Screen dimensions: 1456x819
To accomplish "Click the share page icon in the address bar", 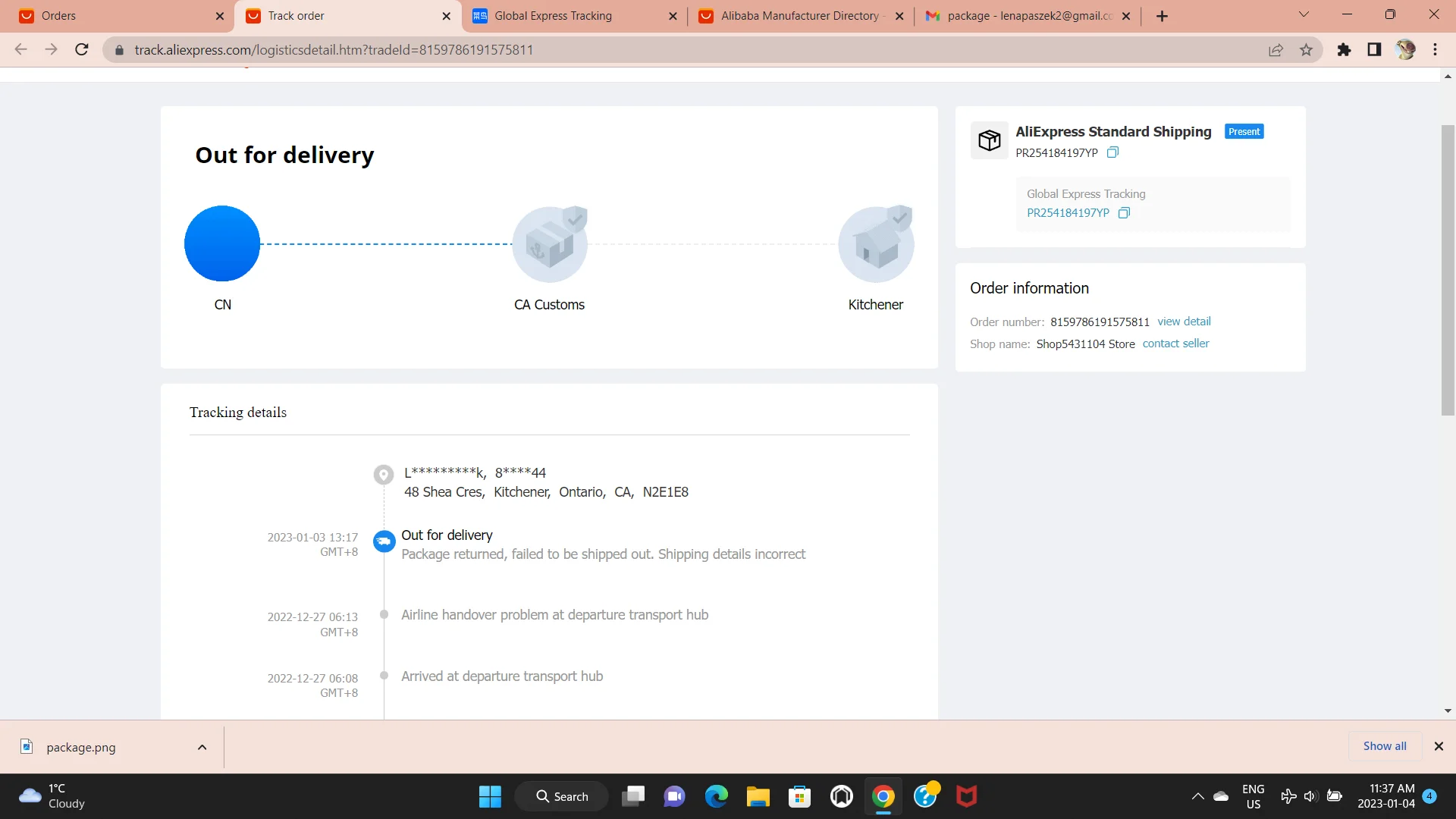I will click(x=1276, y=50).
